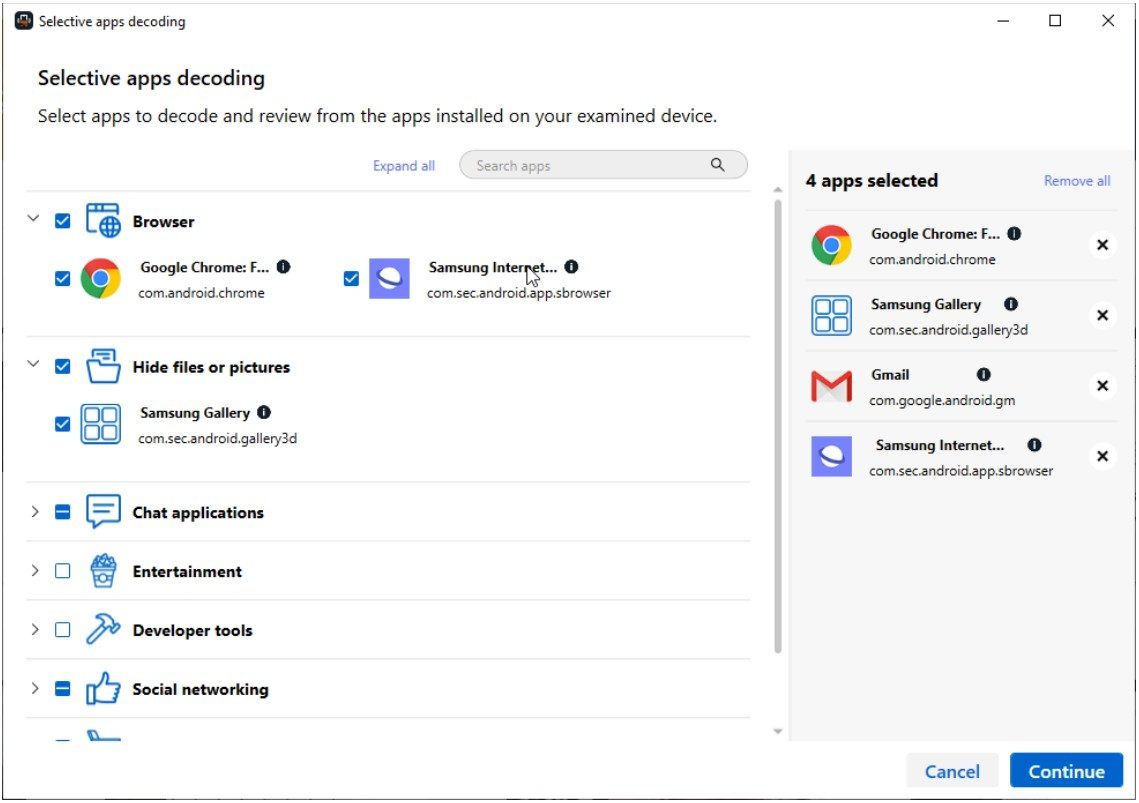The height and width of the screenshot is (803, 1139).
Task: Click the Remove all link
Action: 1077,180
